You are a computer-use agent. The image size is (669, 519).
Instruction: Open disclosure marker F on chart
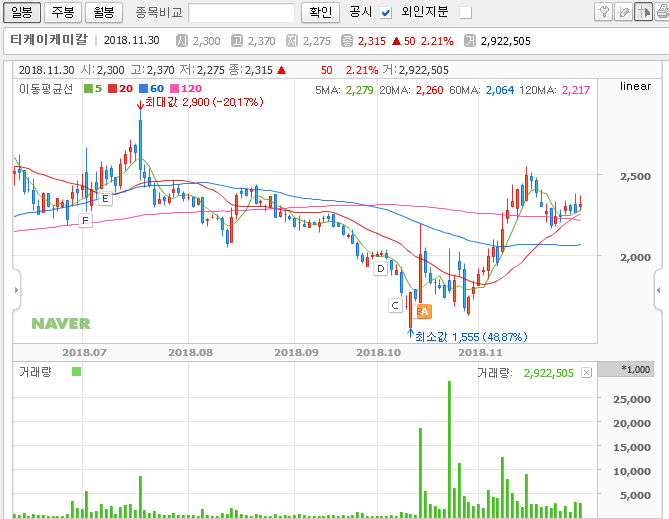pyautogui.click(x=85, y=221)
